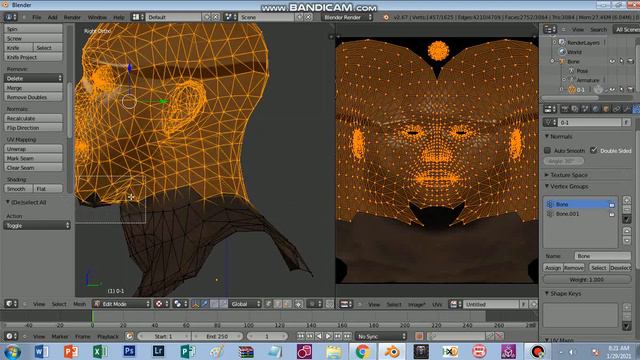Enable the Auto Smooth checkbox
Image resolution: width=640 pixels, height=360 pixels.
(547, 151)
